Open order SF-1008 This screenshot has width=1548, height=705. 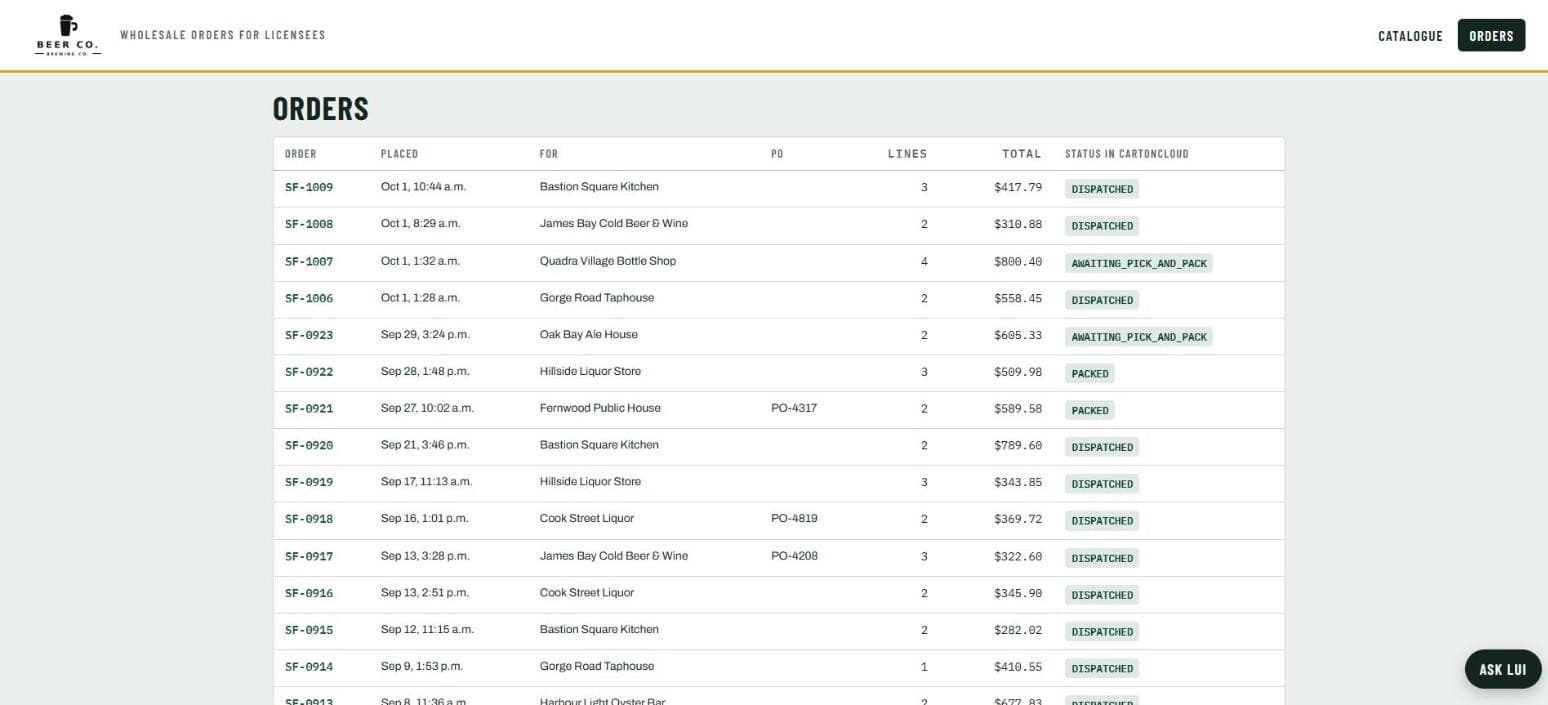(309, 224)
